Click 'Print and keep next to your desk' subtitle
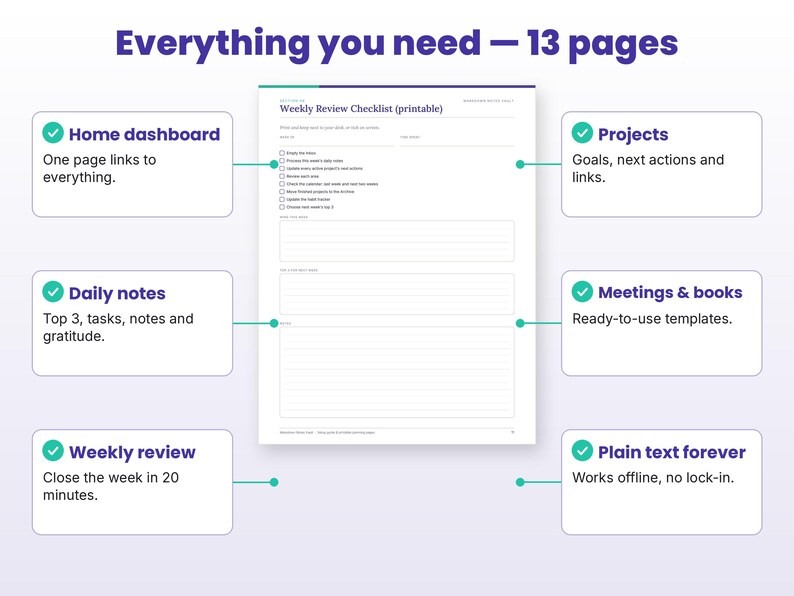Screen dimensions: 794x596 coord(330,128)
